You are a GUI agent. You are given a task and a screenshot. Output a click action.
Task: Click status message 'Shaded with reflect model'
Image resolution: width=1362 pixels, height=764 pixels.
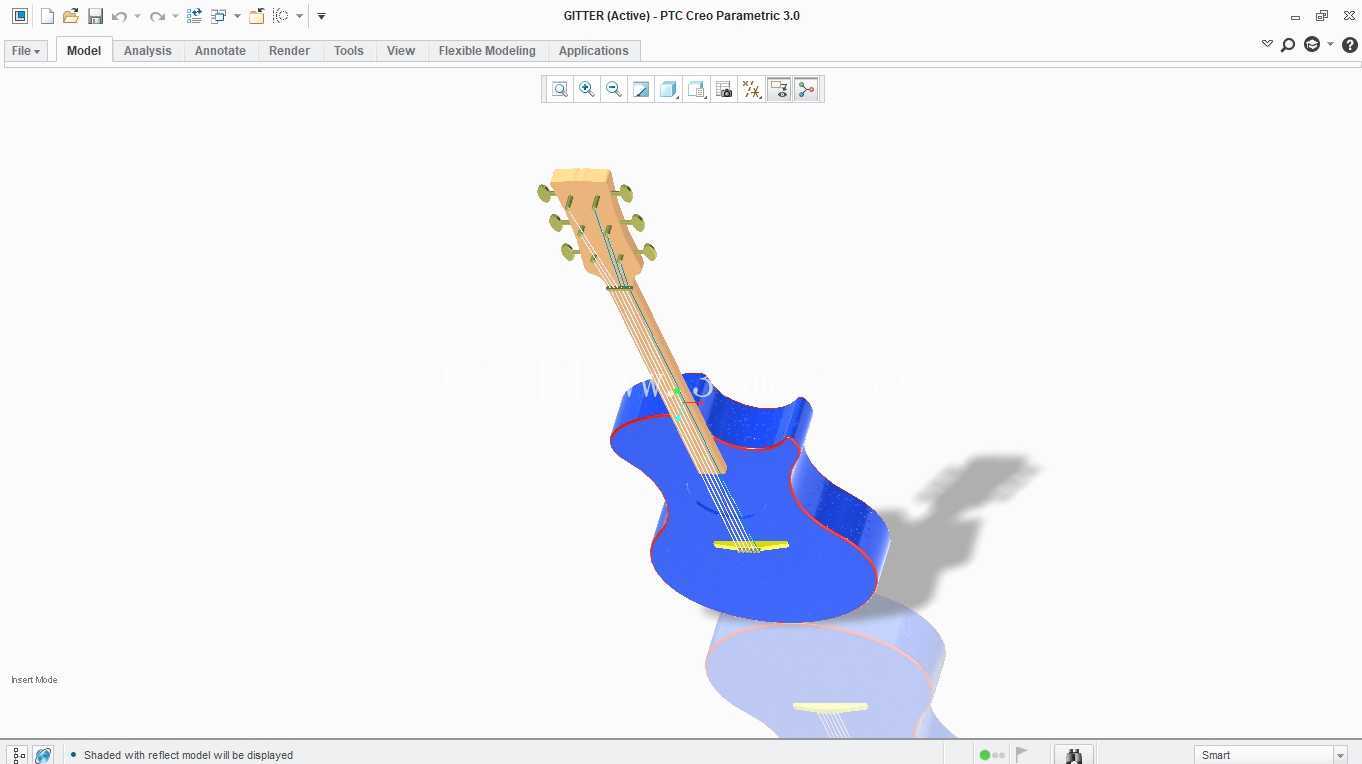click(188, 755)
